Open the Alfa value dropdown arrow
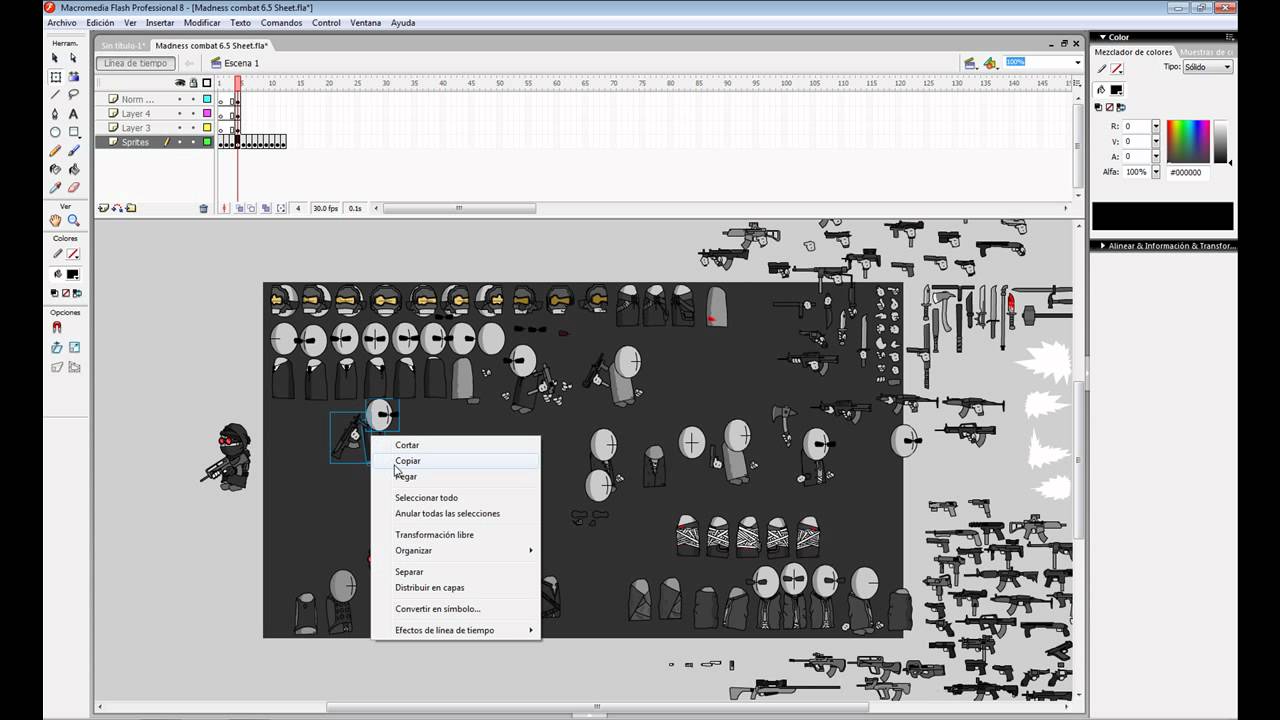 [1156, 172]
